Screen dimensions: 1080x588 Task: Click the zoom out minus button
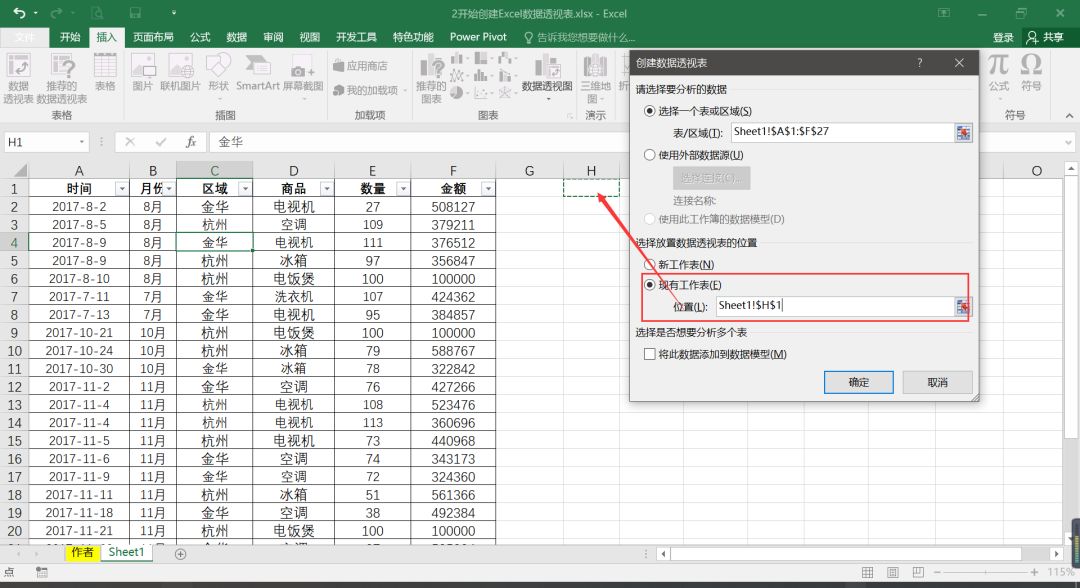(937, 572)
